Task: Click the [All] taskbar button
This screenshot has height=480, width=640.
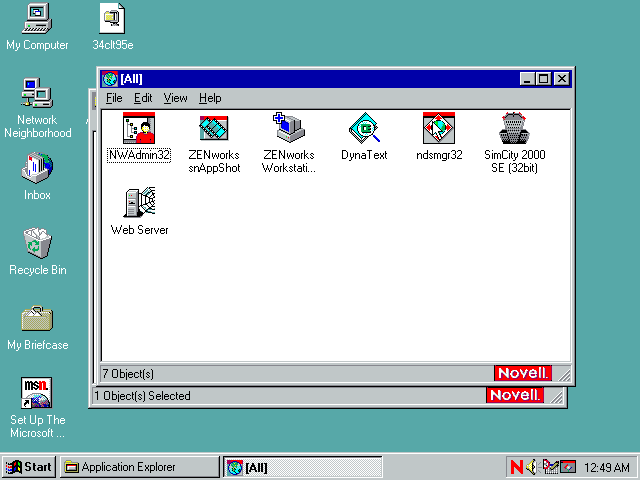Action: pos(302,467)
